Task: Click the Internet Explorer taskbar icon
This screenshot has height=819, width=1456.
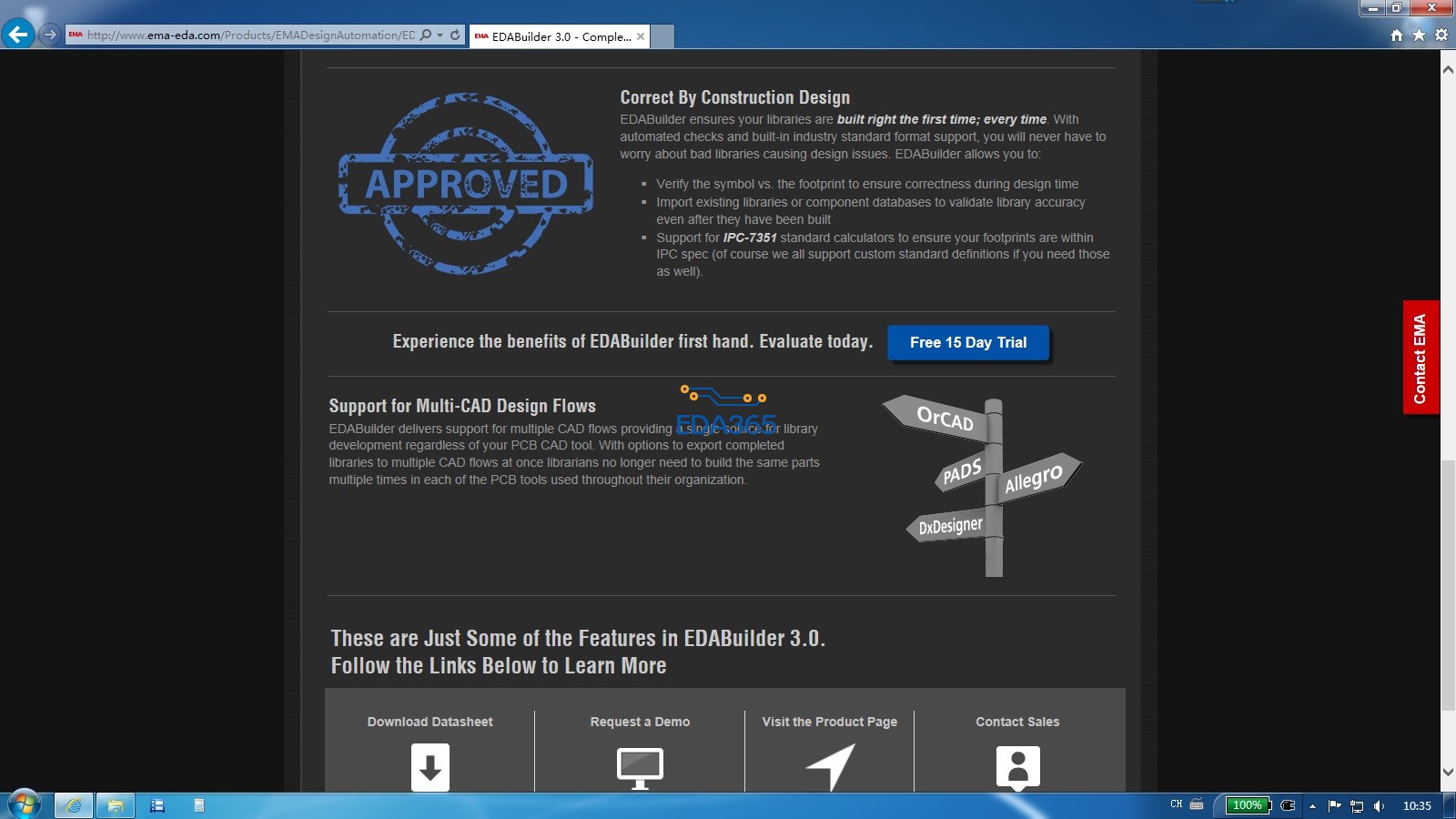Action: click(74, 805)
